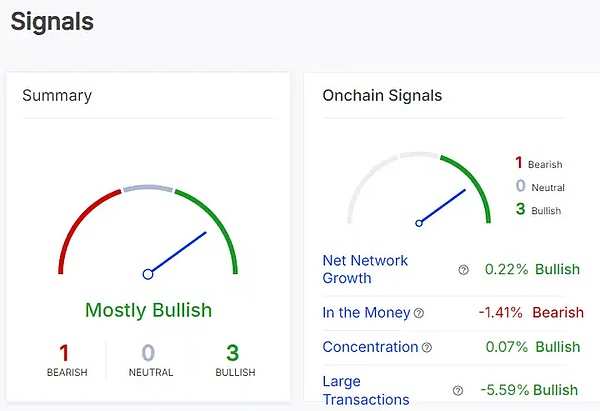The width and height of the screenshot is (600, 411).
Task: Select the Mostly Bullish summary label
Action: (x=148, y=310)
